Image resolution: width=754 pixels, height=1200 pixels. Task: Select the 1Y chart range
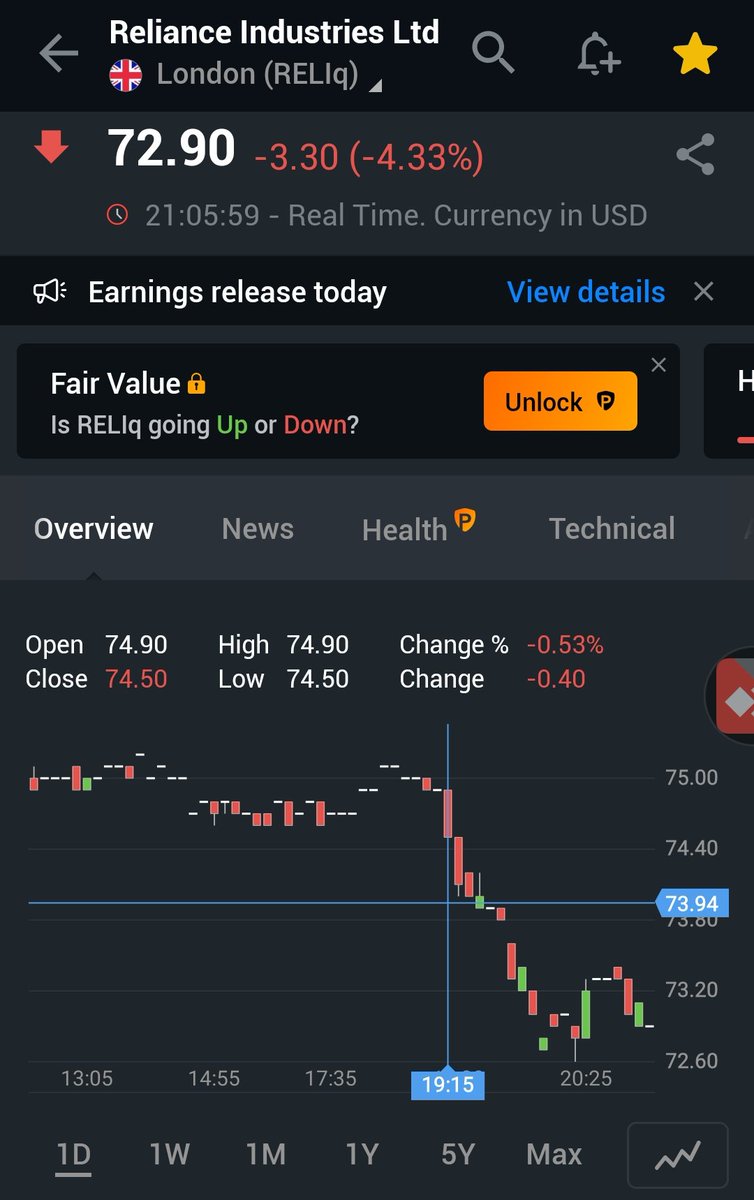[362, 1155]
